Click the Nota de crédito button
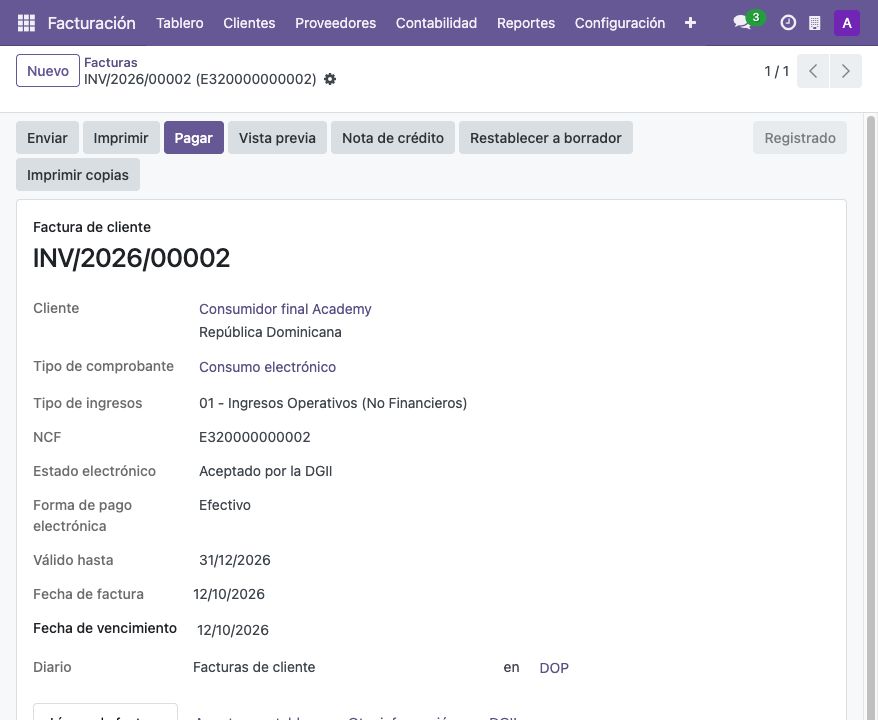 393,138
